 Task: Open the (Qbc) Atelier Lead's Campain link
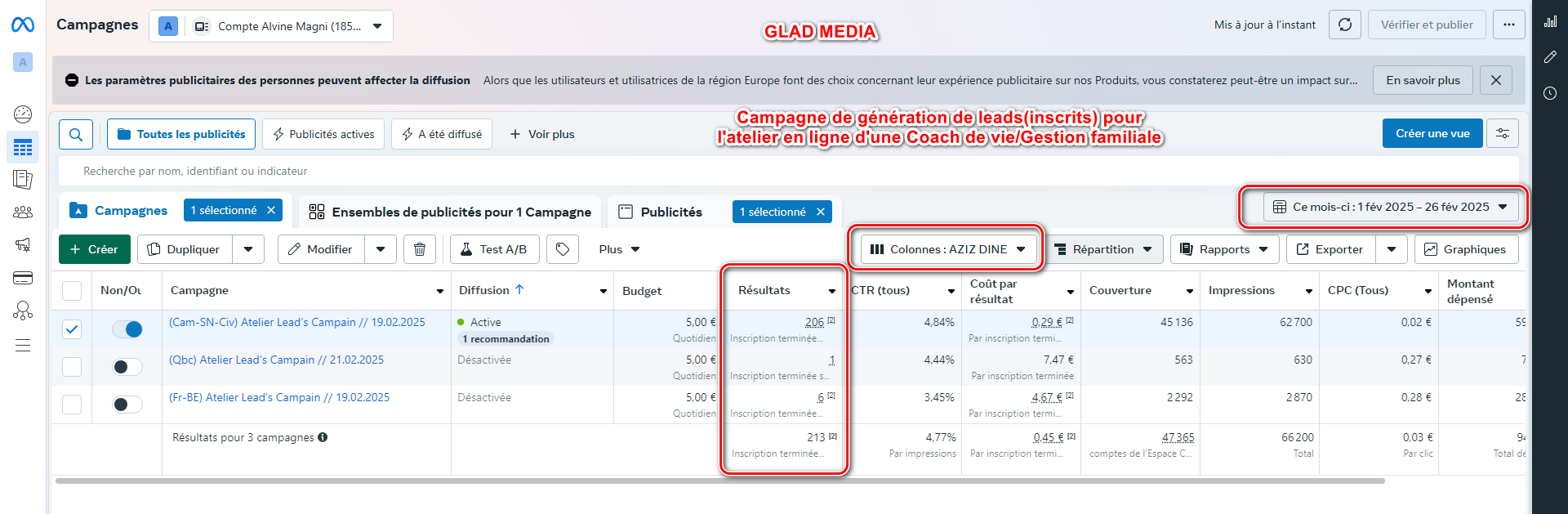coord(276,360)
